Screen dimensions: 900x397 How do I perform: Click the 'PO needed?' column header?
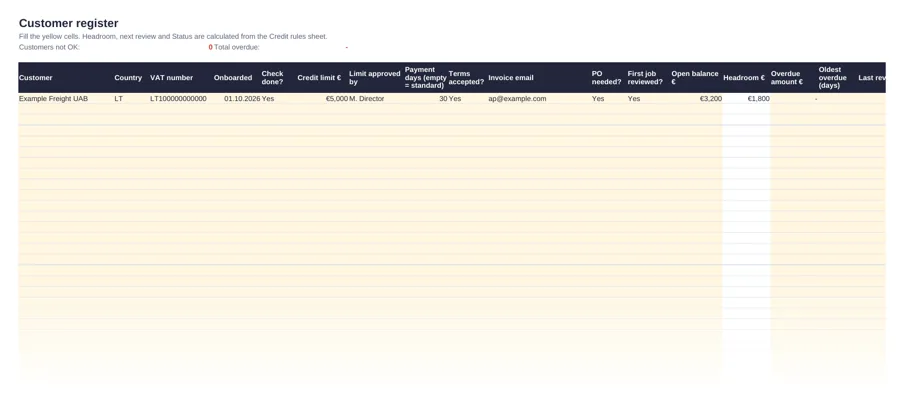click(607, 77)
